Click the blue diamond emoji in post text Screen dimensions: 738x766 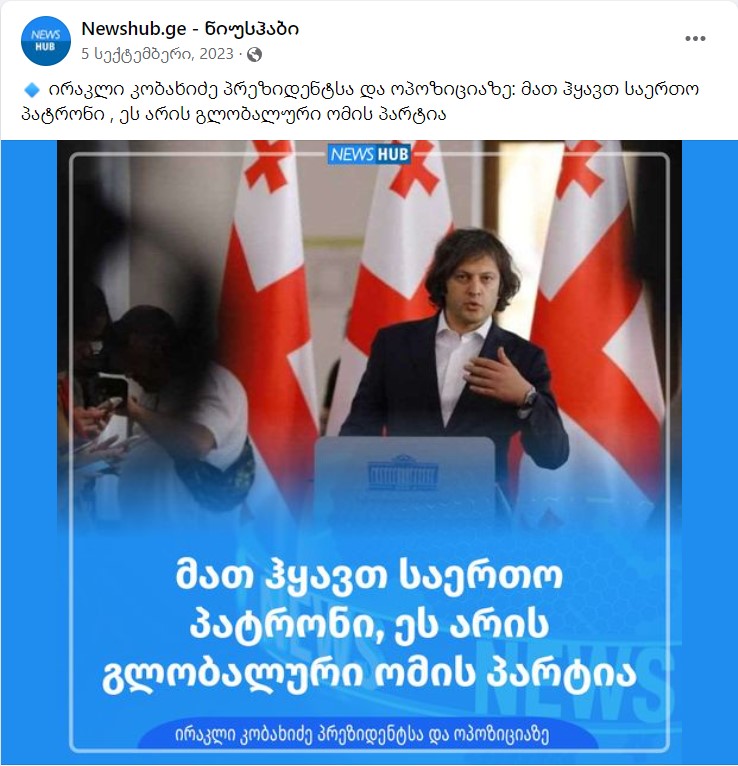tap(32, 90)
